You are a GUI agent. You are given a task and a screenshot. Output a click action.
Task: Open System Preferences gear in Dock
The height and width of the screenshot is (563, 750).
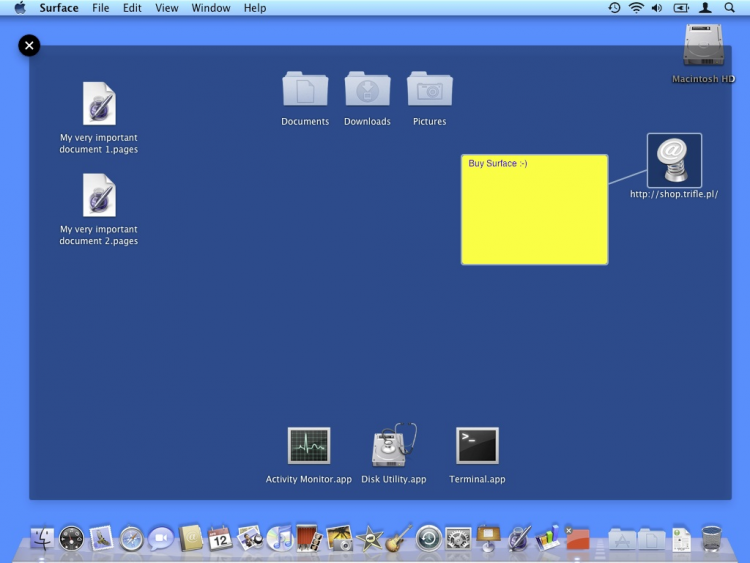click(x=458, y=539)
